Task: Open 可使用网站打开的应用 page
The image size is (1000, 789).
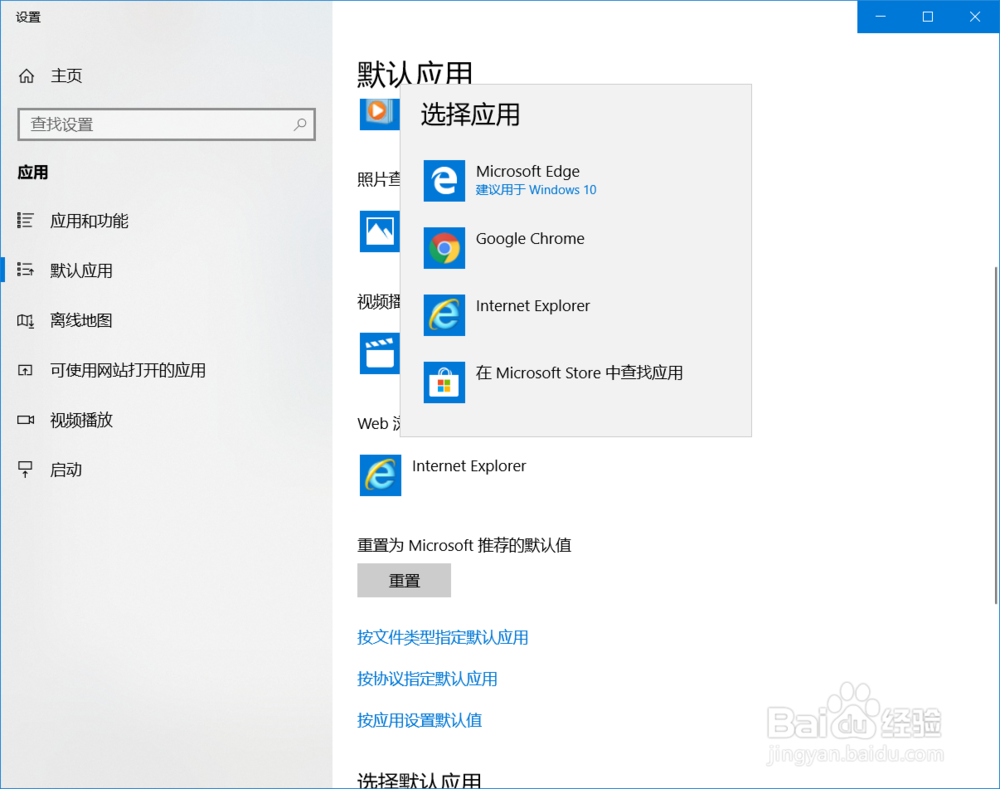Action: pos(128,370)
